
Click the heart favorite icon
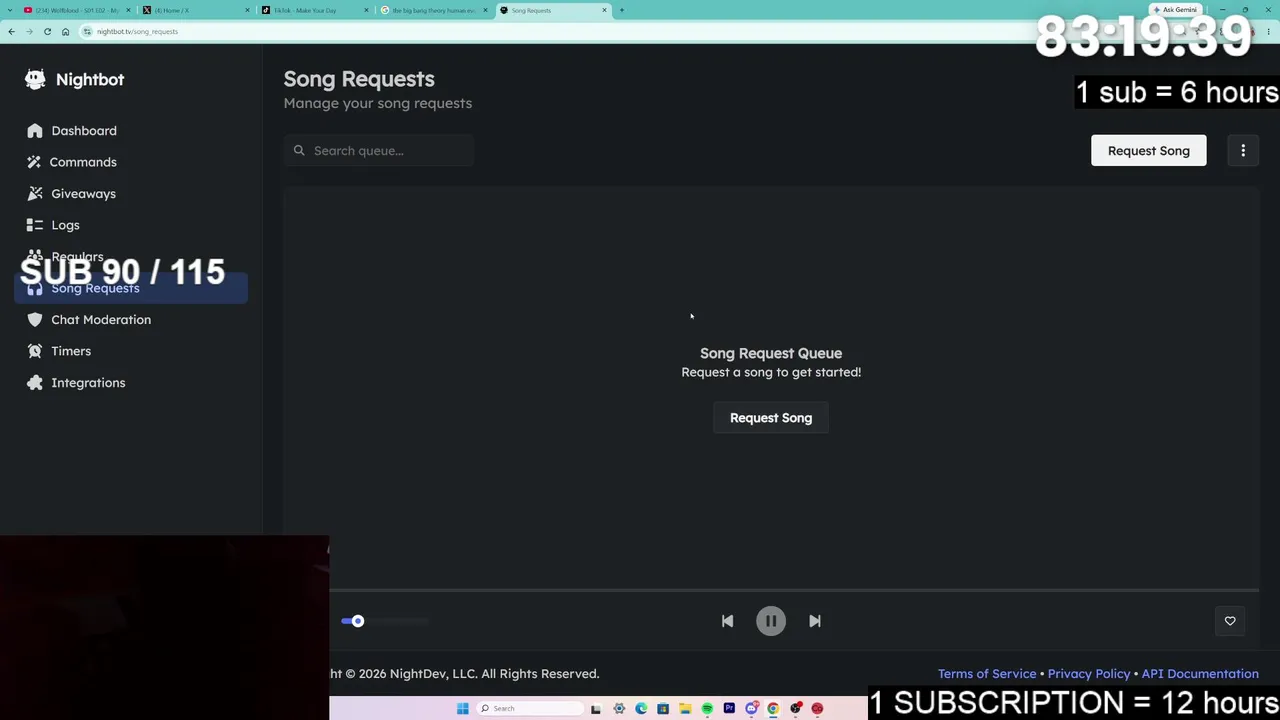click(1230, 621)
